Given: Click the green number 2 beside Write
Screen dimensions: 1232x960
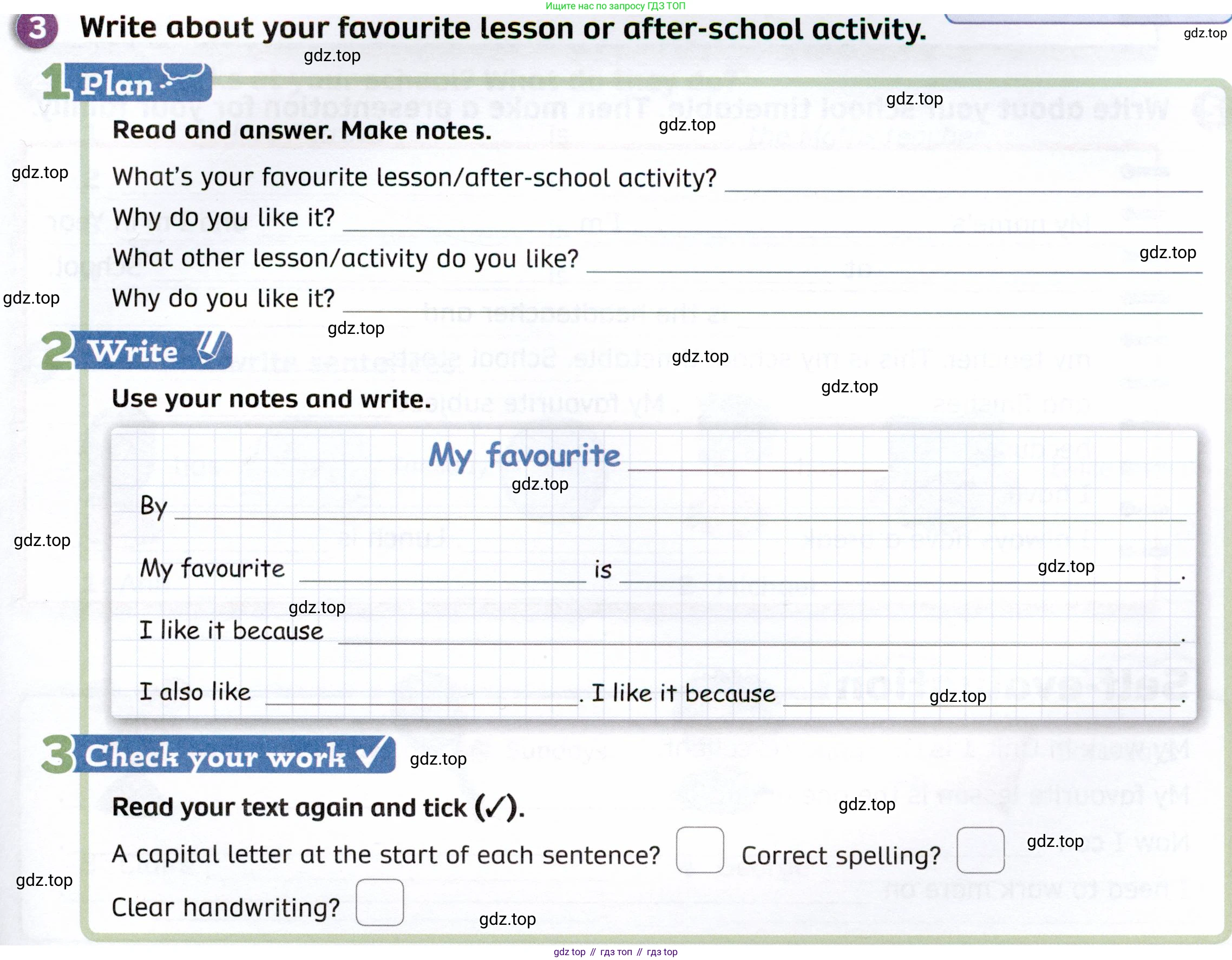Looking at the screenshot, I should coord(57,350).
